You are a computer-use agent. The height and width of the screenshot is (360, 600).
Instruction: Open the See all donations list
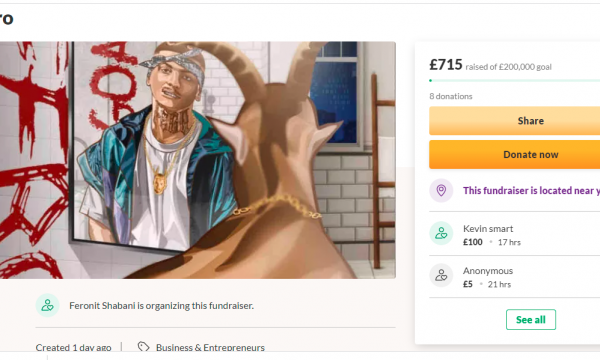(531, 319)
